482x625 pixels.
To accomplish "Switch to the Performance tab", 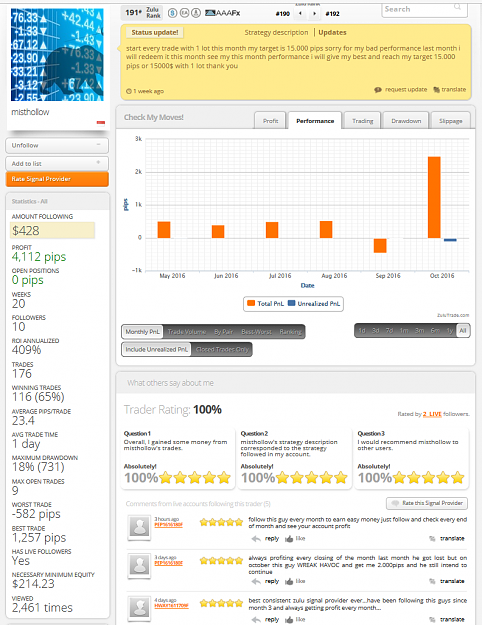I will [x=315, y=120].
